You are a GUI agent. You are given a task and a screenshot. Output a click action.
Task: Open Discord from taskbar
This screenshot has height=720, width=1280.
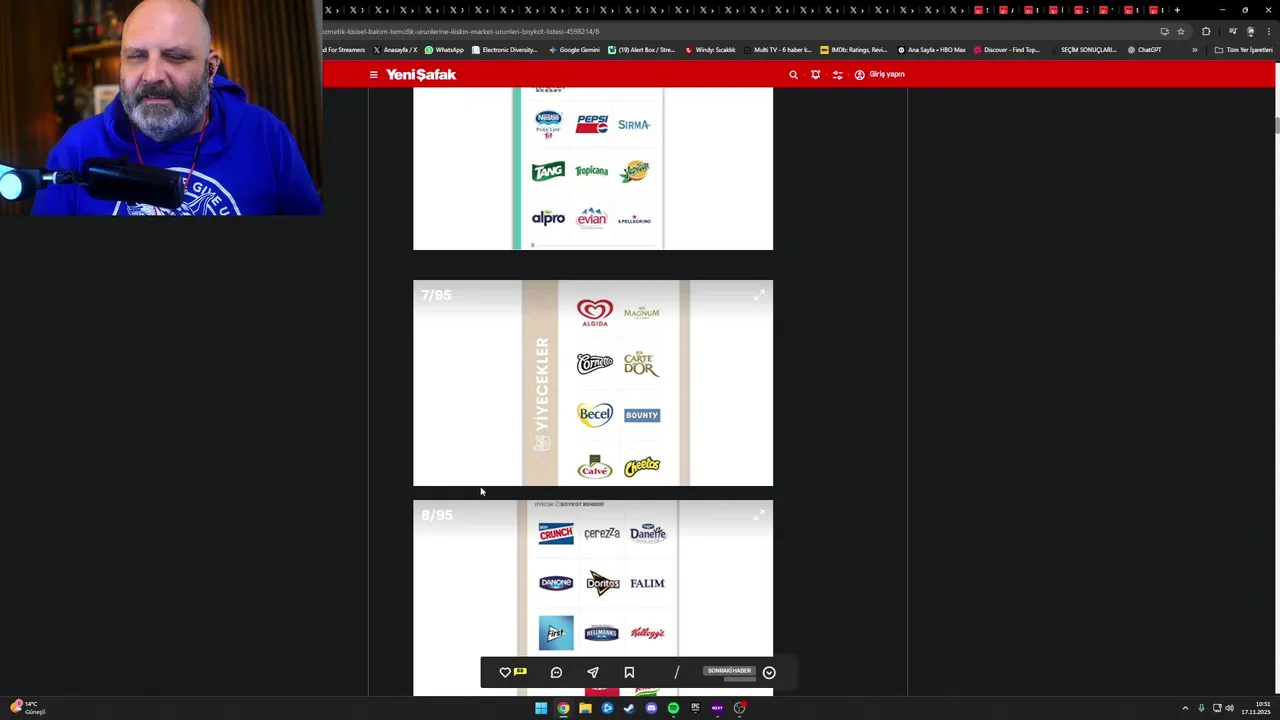[x=651, y=708]
